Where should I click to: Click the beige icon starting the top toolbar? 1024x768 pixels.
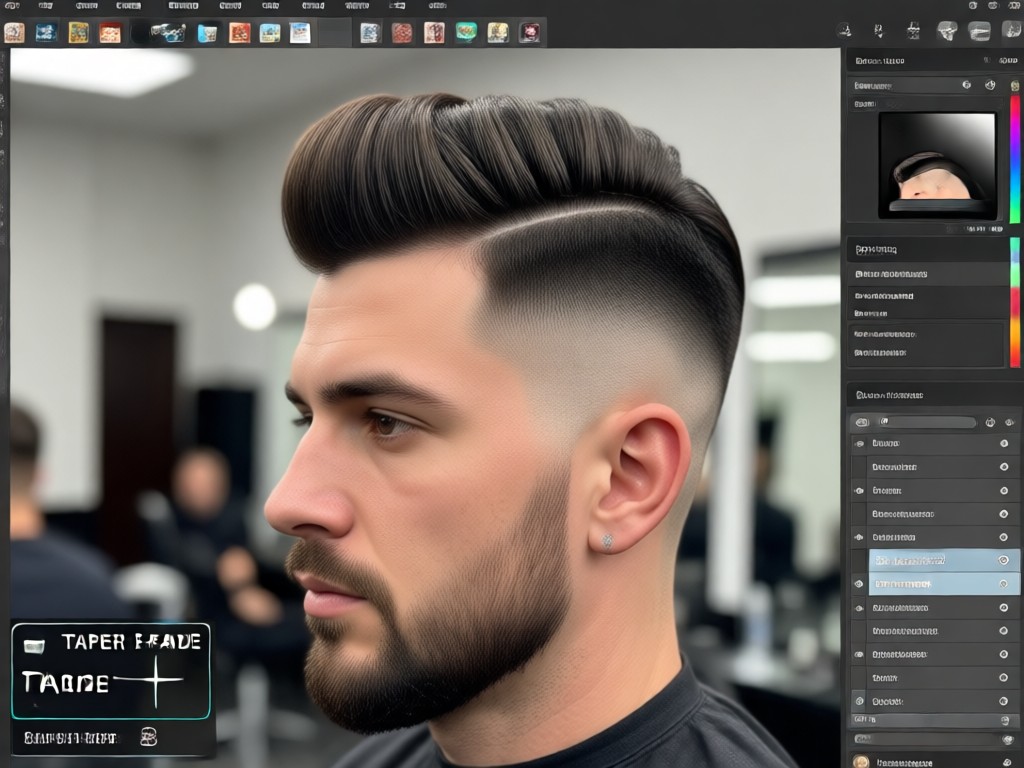(14, 33)
